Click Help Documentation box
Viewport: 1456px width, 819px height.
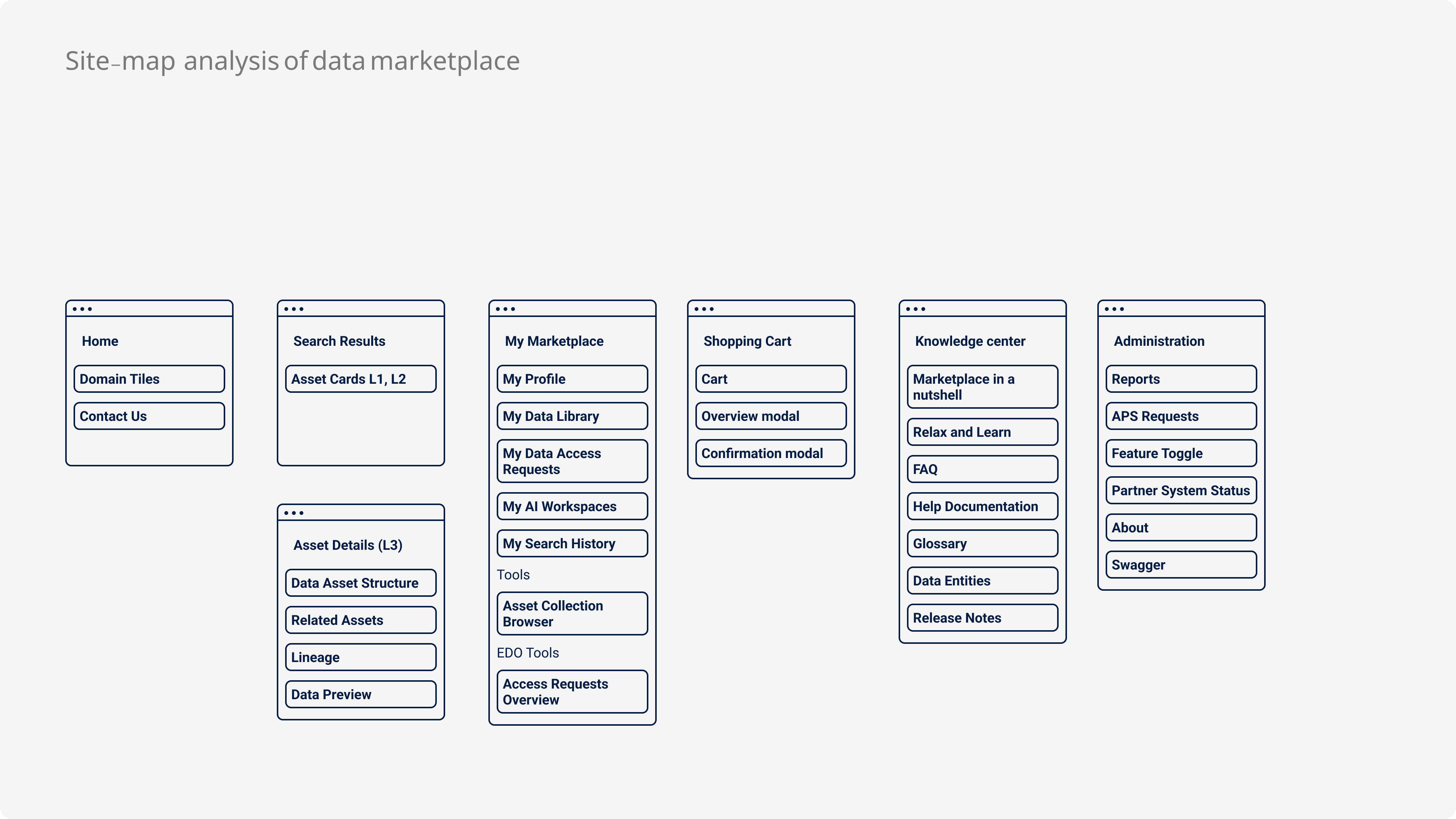982,507
